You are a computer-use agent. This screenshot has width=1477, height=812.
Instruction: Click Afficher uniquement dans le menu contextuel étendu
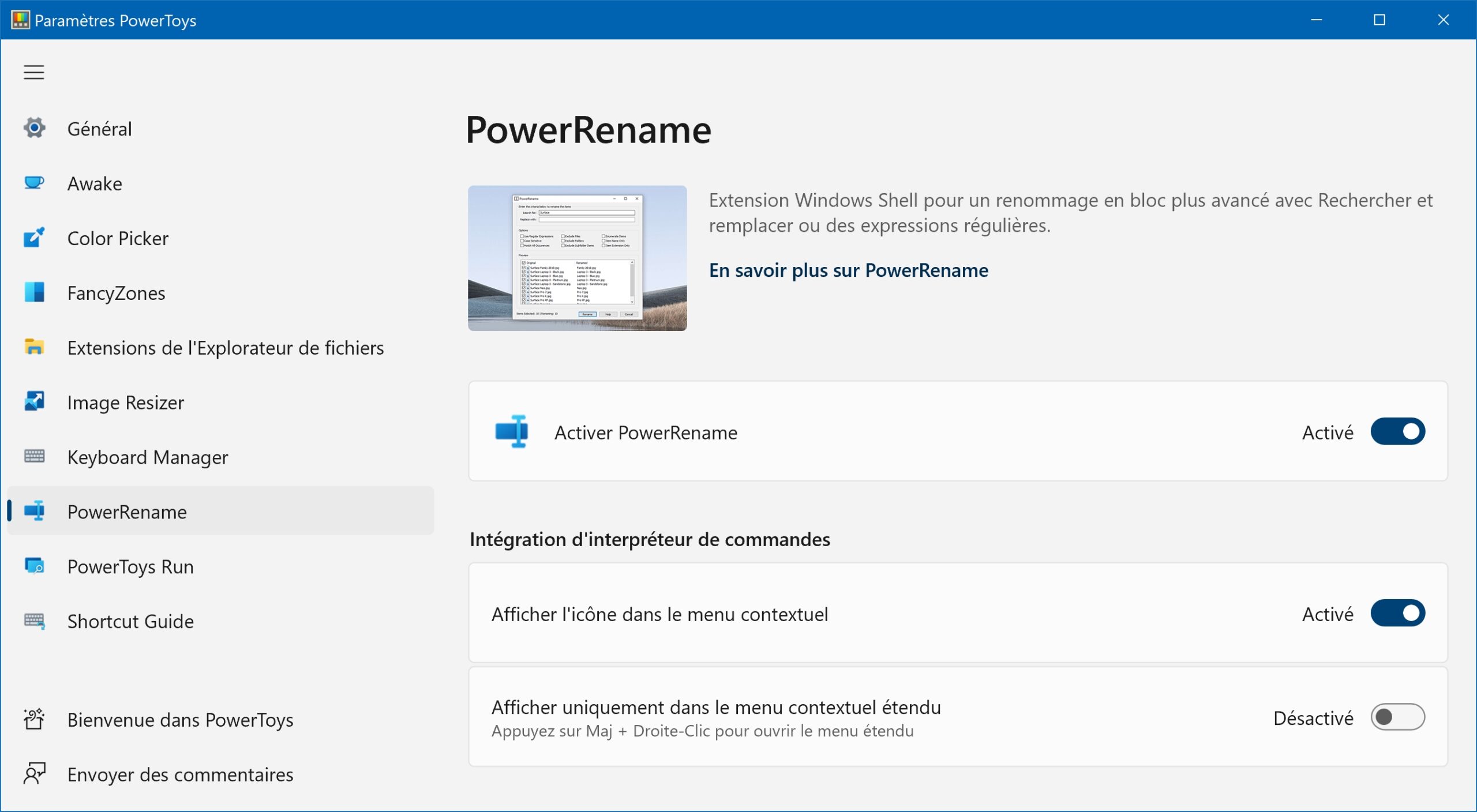(x=716, y=707)
